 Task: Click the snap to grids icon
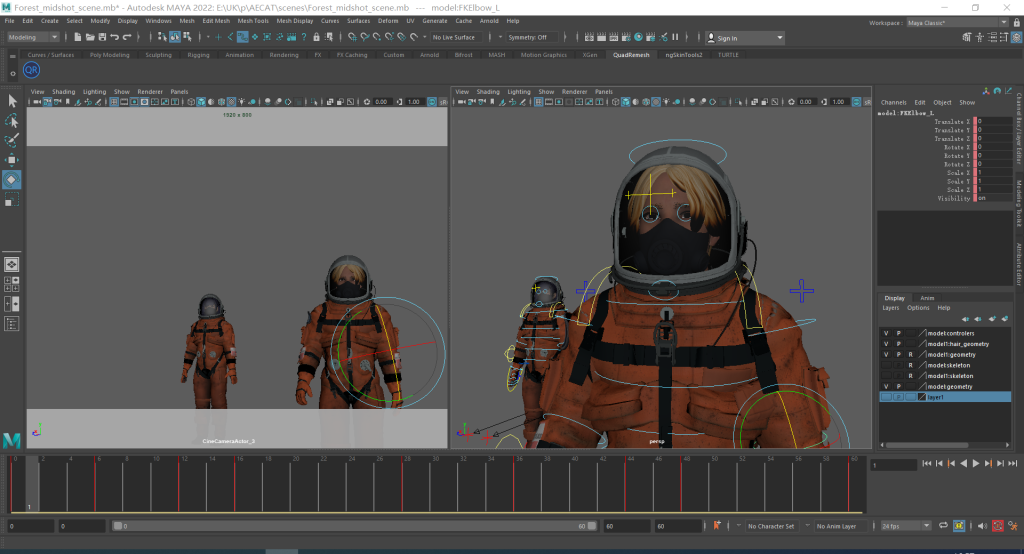point(353,37)
